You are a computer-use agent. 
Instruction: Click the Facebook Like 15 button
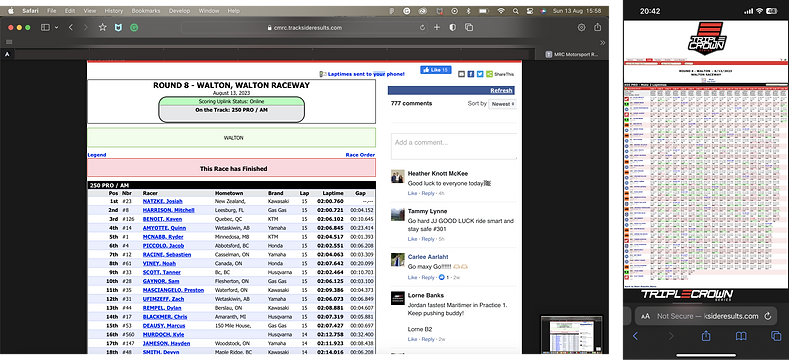436,70
